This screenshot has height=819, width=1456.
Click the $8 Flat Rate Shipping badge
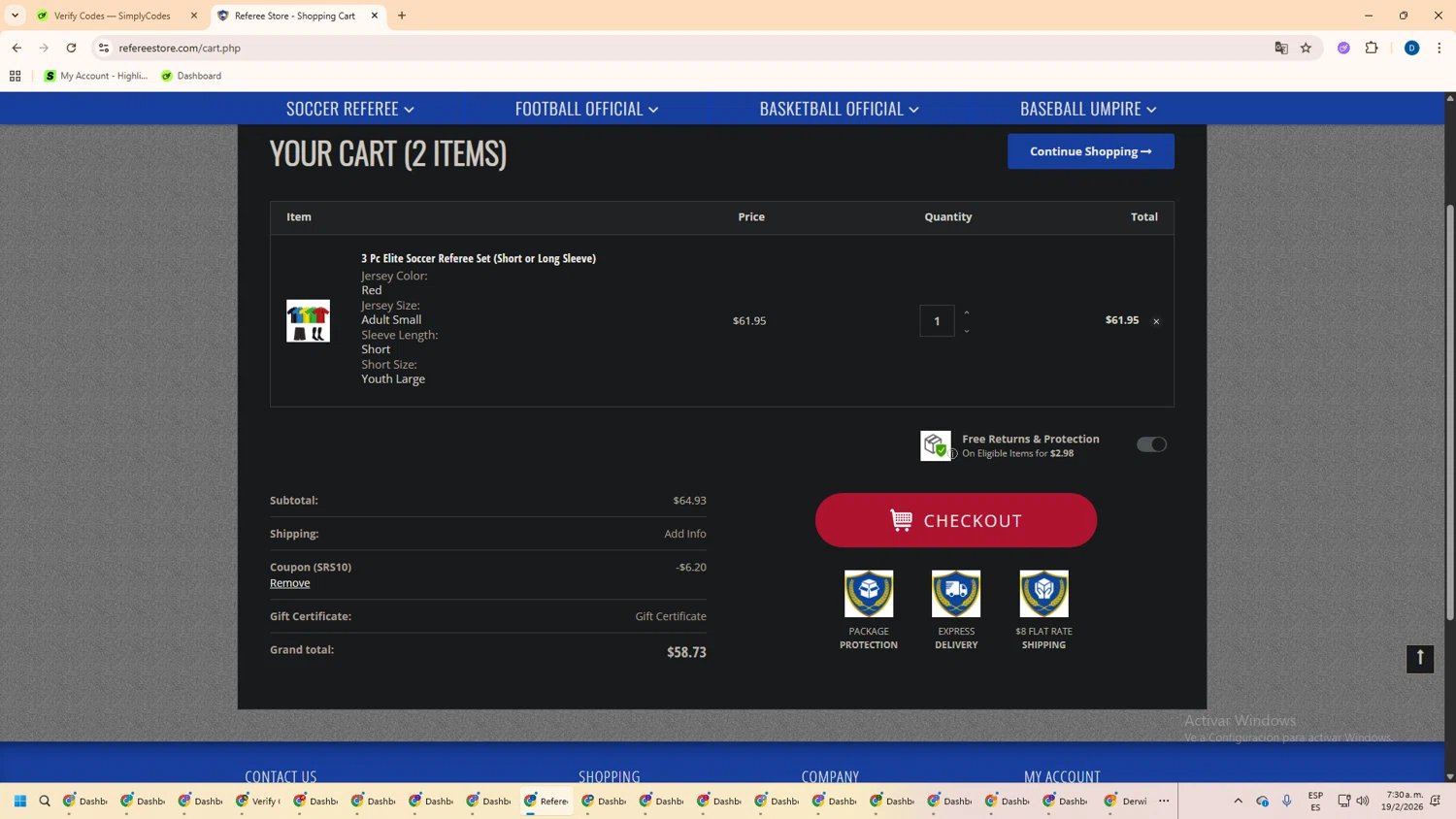[1043, 594]
